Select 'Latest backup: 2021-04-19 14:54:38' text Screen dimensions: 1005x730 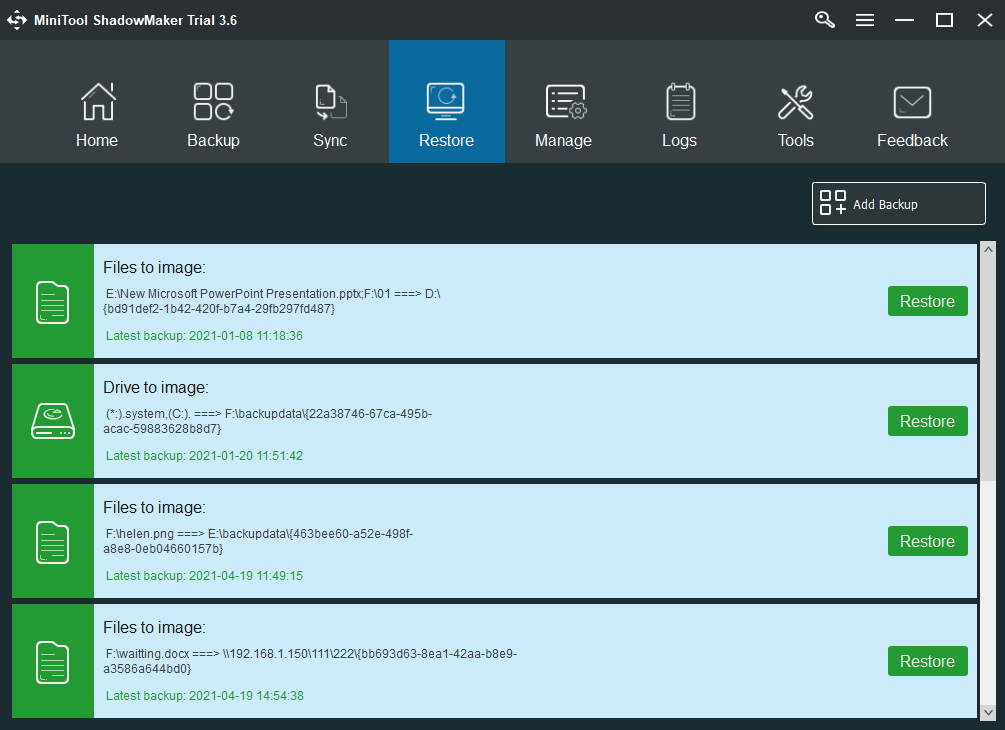click(204, 695)
